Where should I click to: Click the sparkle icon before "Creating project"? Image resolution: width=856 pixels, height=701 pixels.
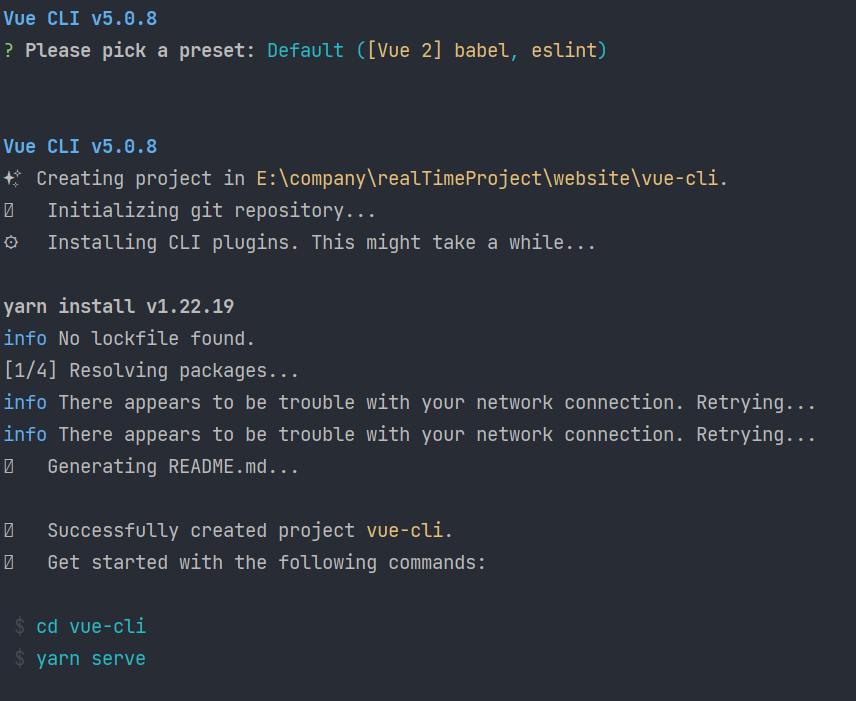pyautogui.click(x=12, y=179)
